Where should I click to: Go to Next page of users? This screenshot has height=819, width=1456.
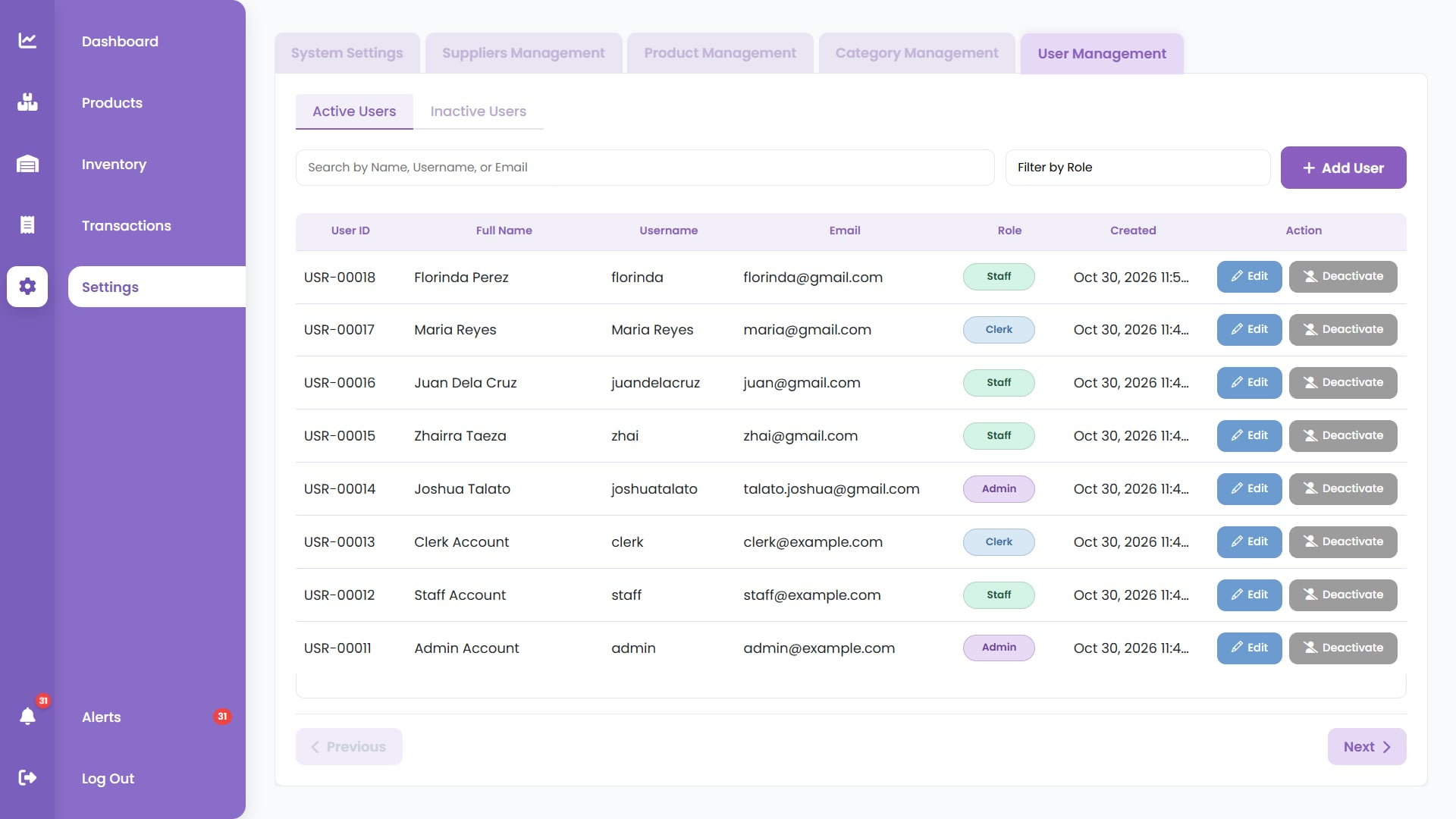tap(1367, 747)
